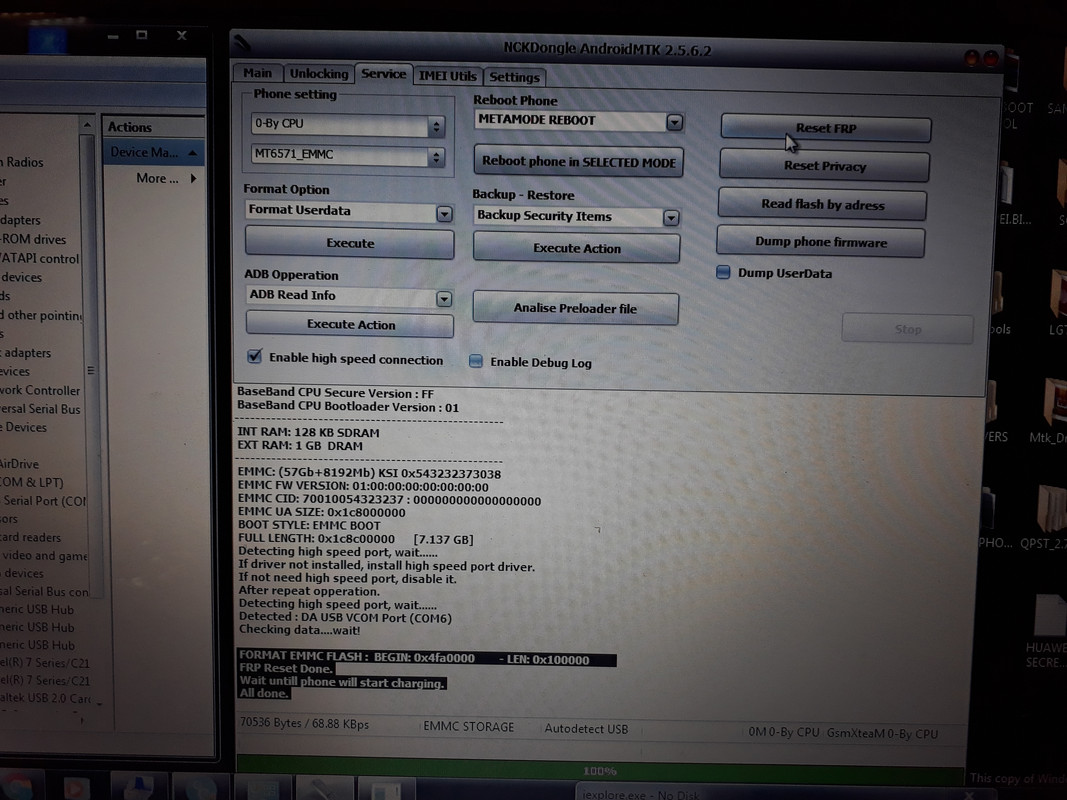The width and height of the screenshot is (1067, 800).
Task: Open the METAMODE REBOOT dropdown
Action: (674, 122)
